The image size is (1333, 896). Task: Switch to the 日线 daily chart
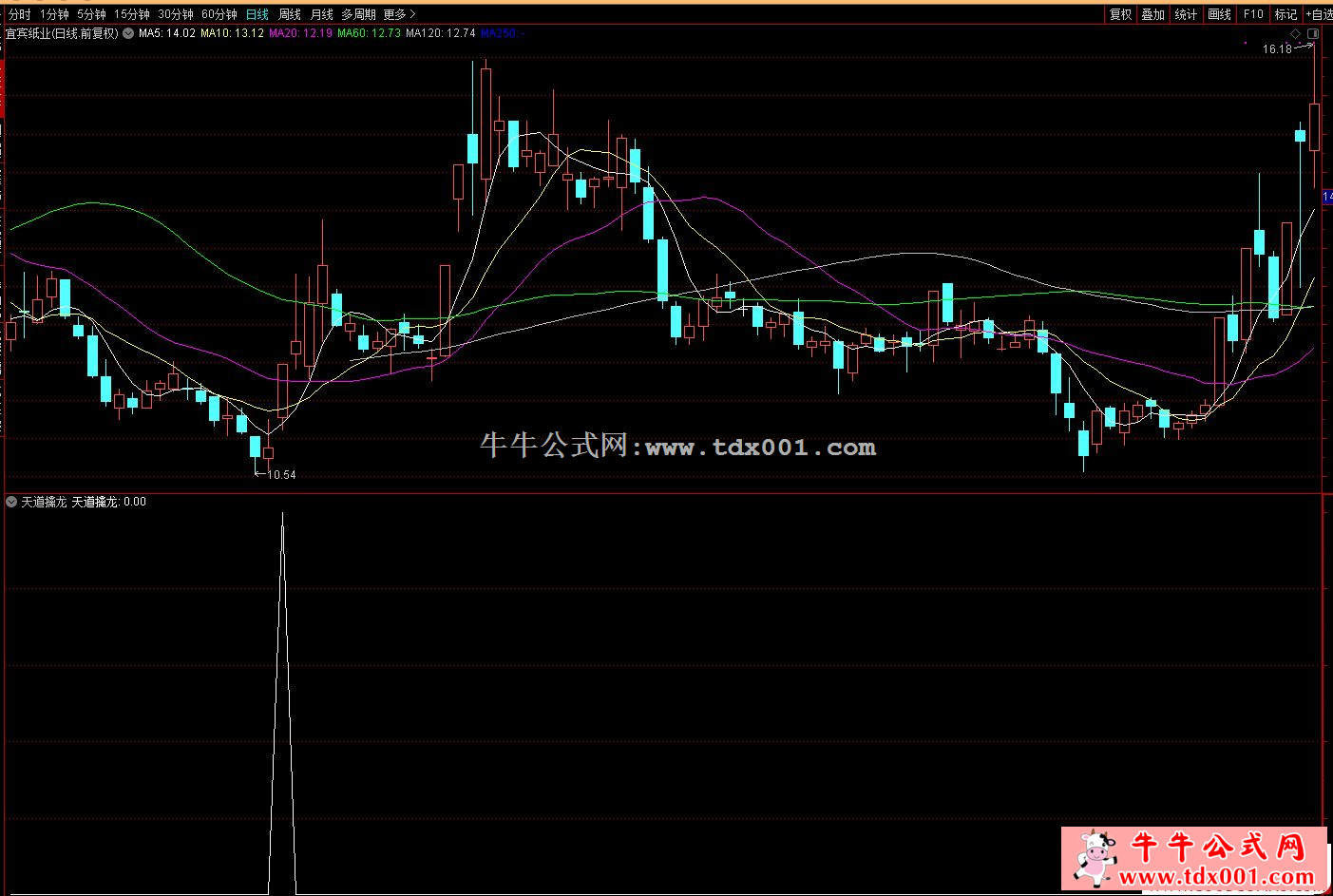[x=257, y=14]
